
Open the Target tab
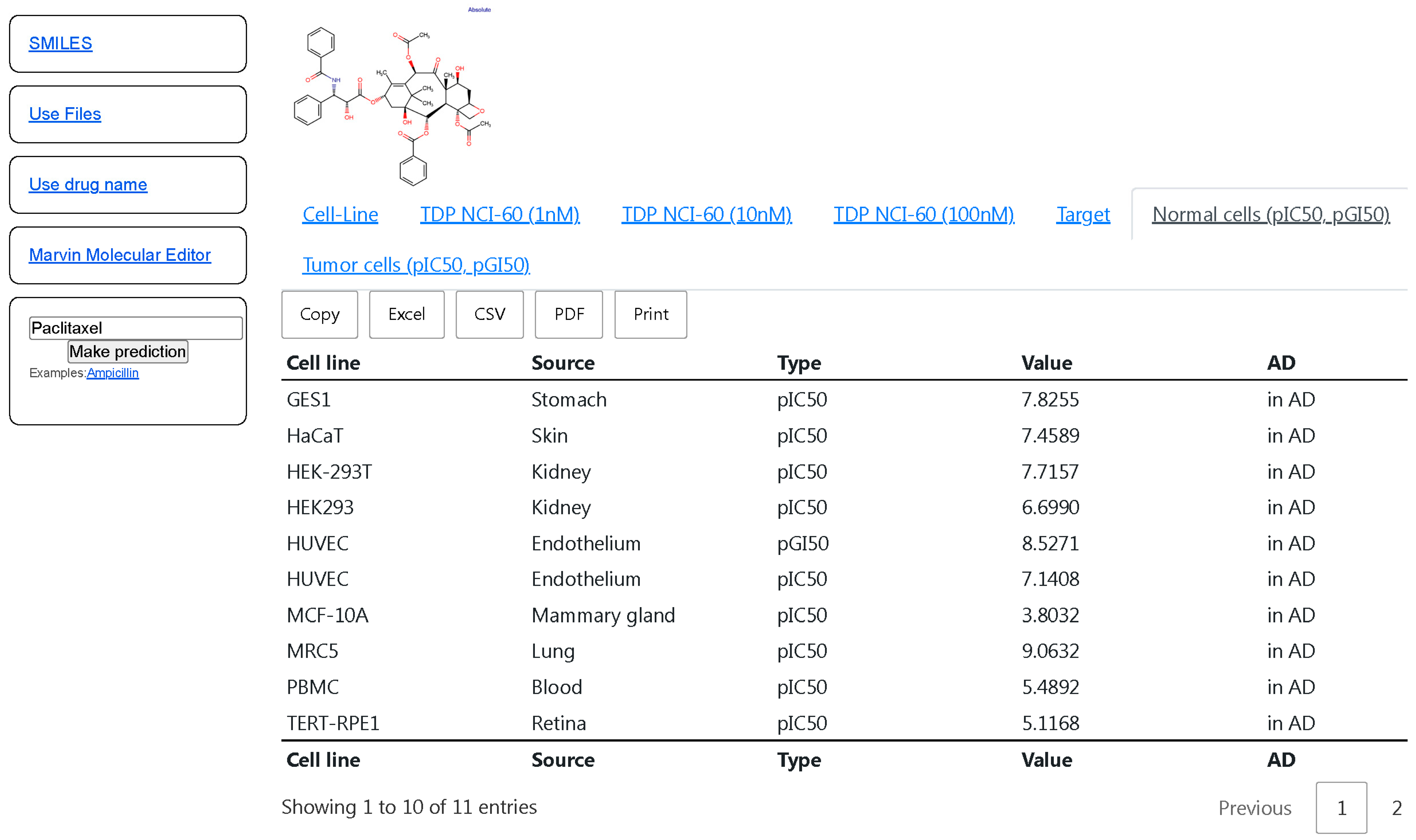click(1082, 214)
